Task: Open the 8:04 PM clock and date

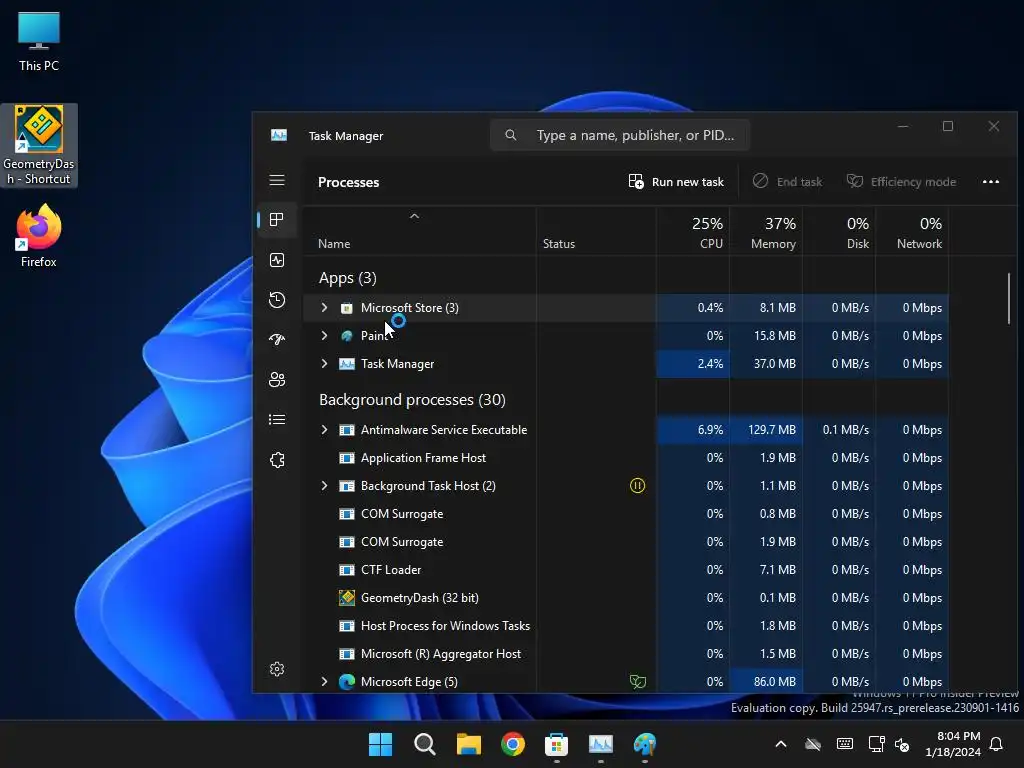Action: (953, 744)
